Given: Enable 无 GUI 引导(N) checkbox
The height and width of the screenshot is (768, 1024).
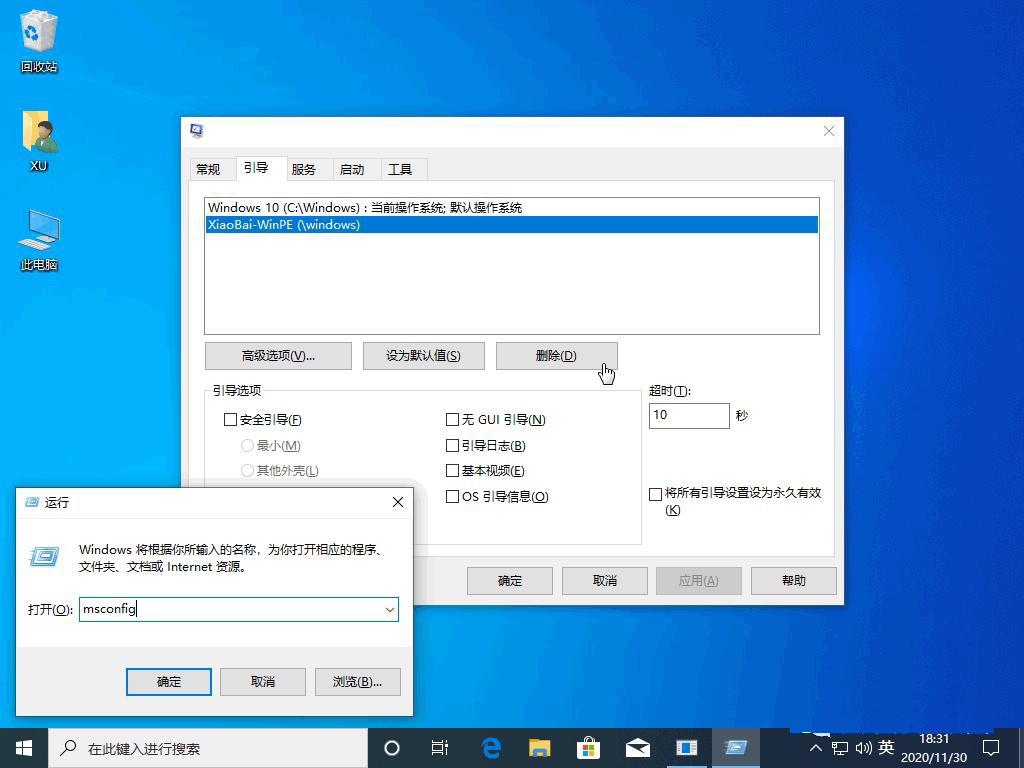Looking at the screenshot, I should [452, 419].
